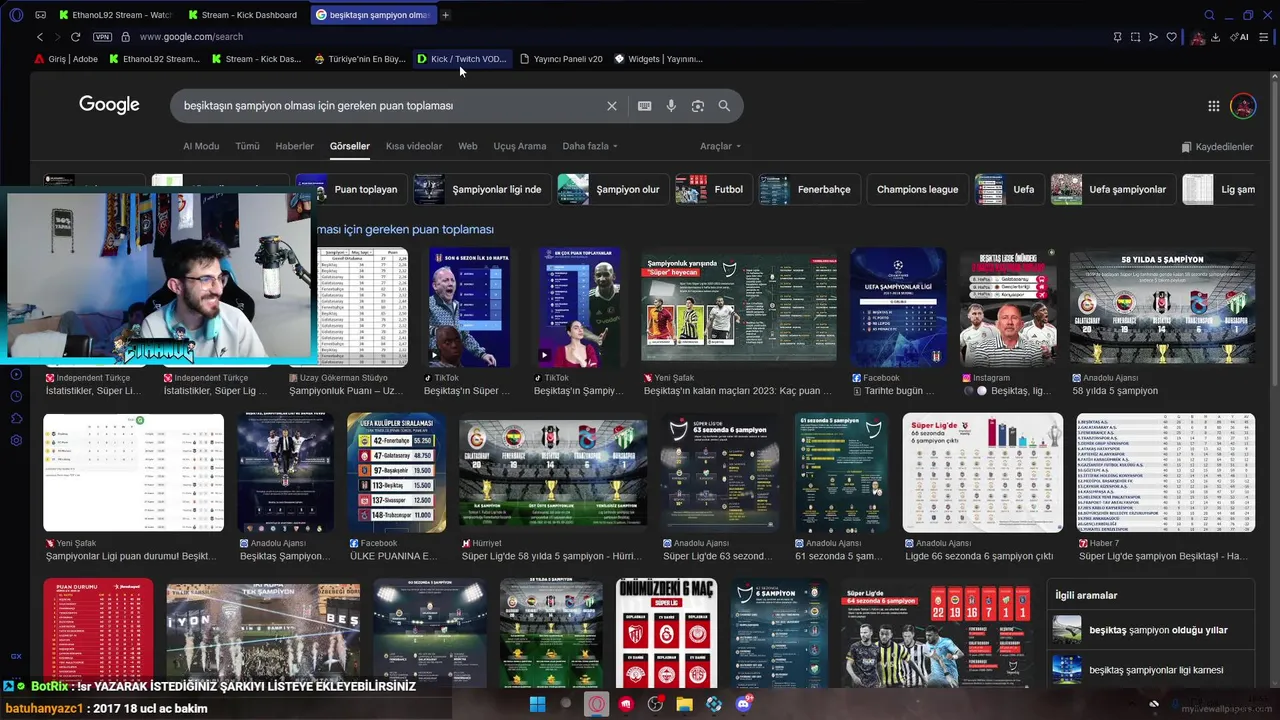Open a new browser tab
The height and width of the screenshot is (720, 1280).
(x=445, y=15)
